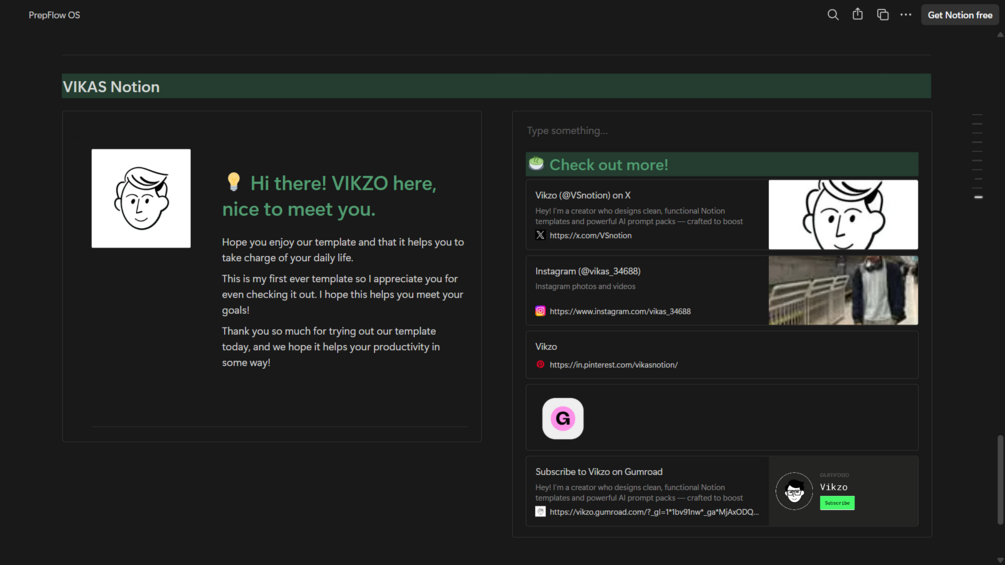
Task: Click the 'This is my first ever template' paragraph
Action: coord(342,295)
